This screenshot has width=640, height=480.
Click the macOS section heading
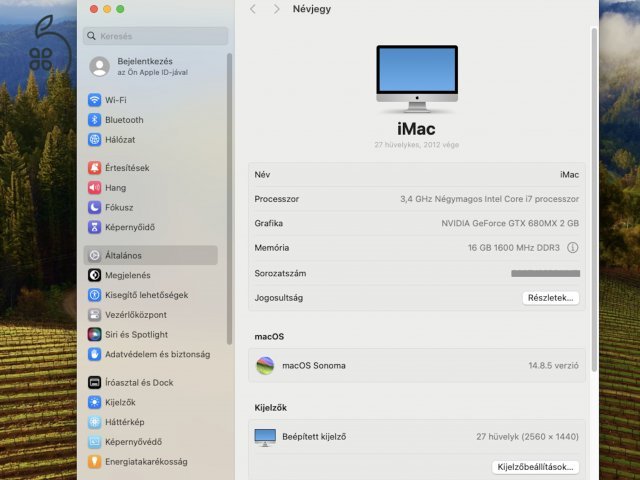(269, 336)
